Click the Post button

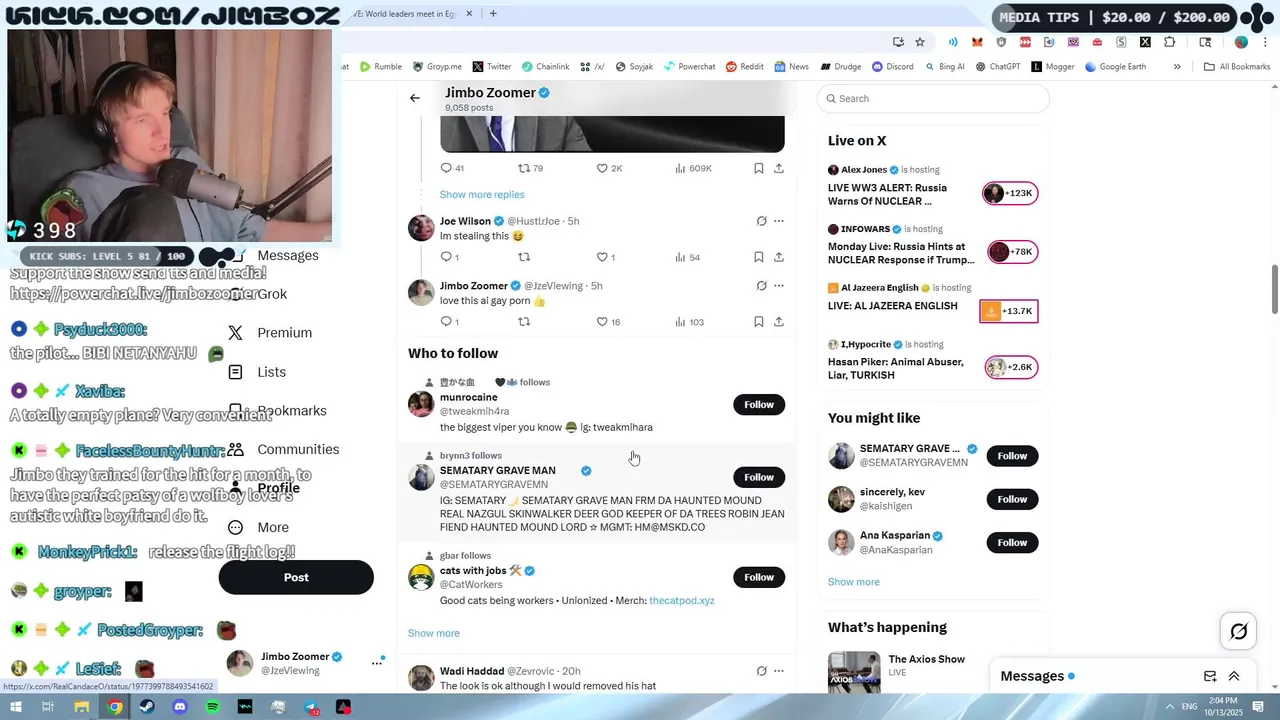coord(296,577)
